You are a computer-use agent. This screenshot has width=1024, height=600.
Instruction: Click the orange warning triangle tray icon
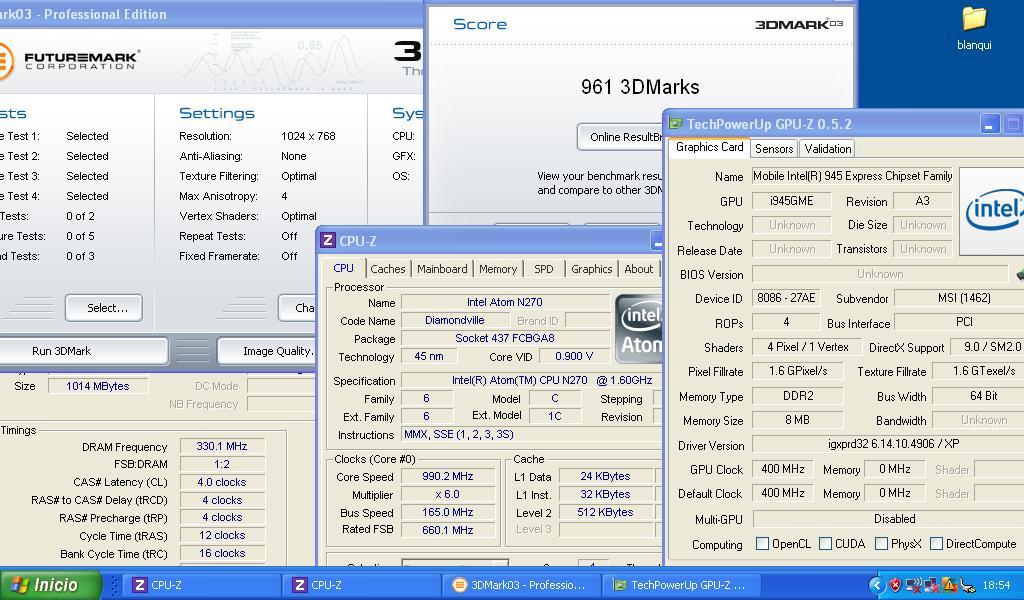coord(949,585)
